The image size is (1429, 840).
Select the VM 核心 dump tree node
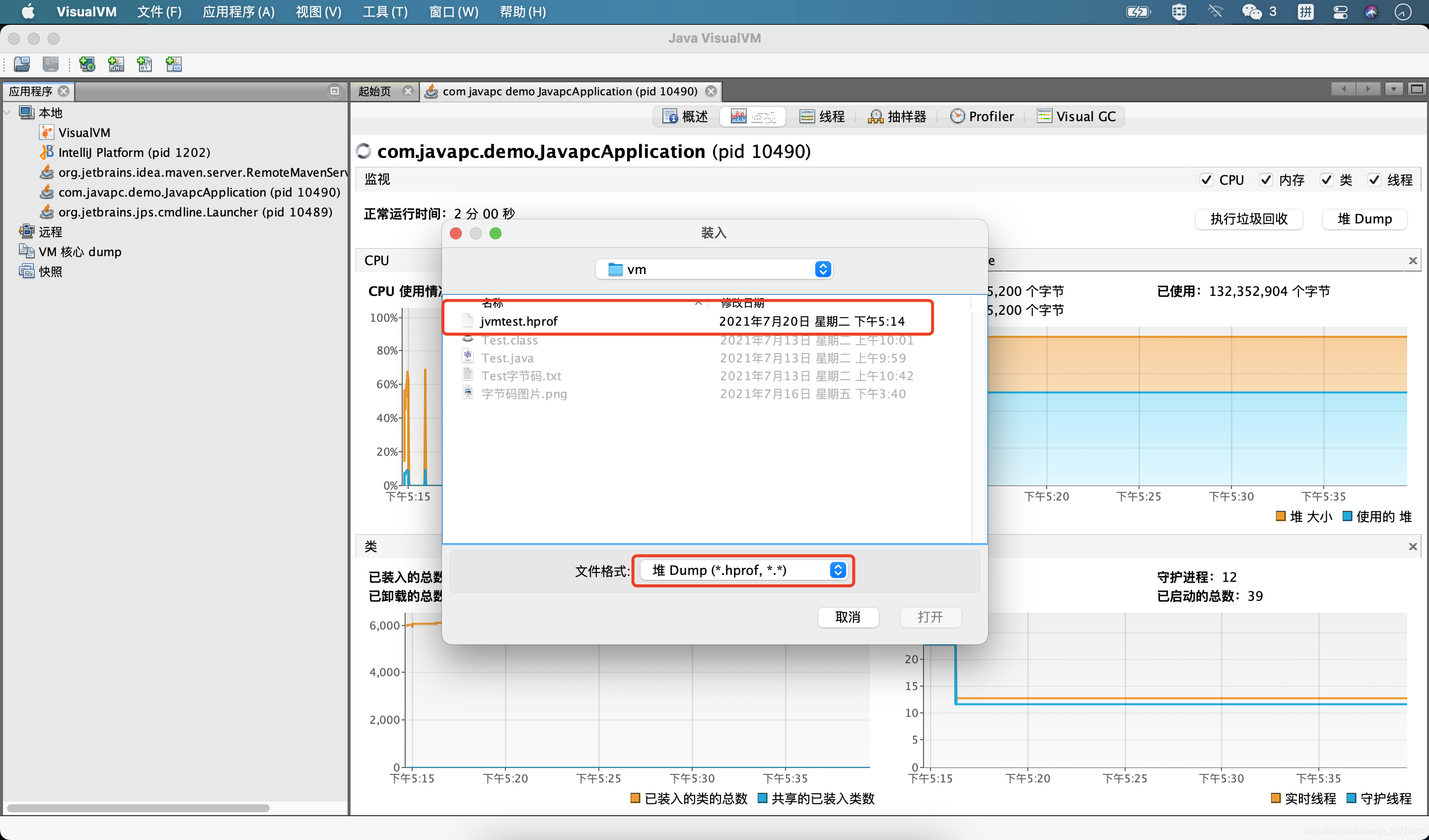coord(80,252)
